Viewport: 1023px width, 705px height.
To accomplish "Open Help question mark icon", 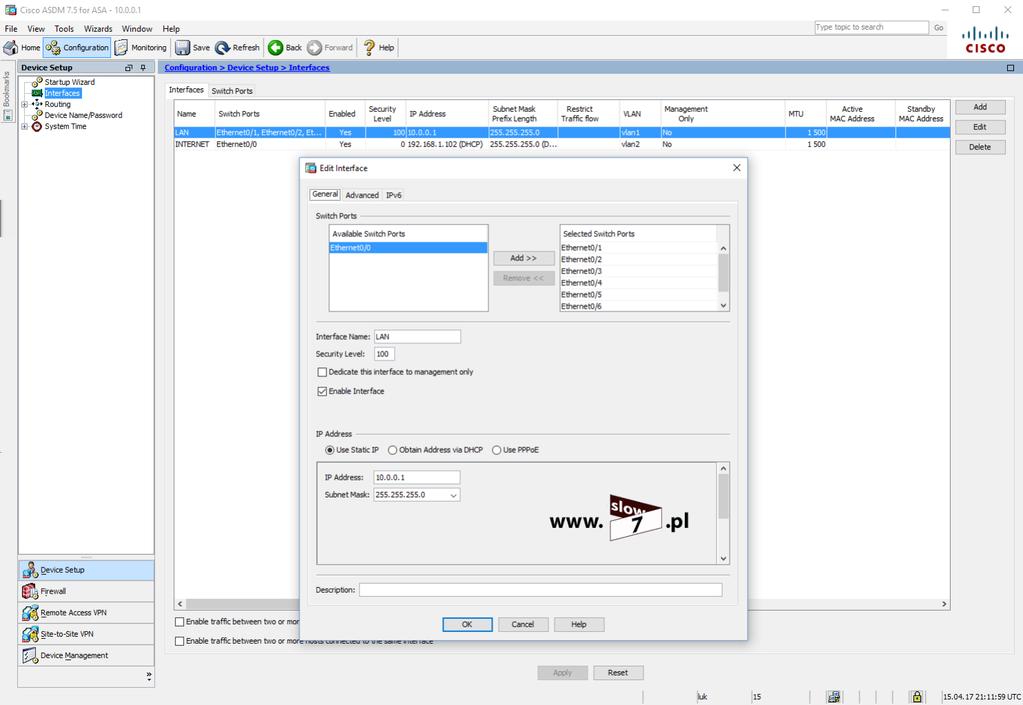I will point(369,48).
